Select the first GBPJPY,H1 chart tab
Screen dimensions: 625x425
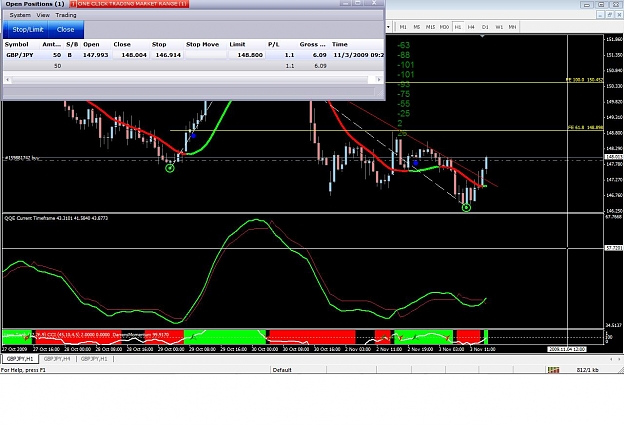[20, 359]
